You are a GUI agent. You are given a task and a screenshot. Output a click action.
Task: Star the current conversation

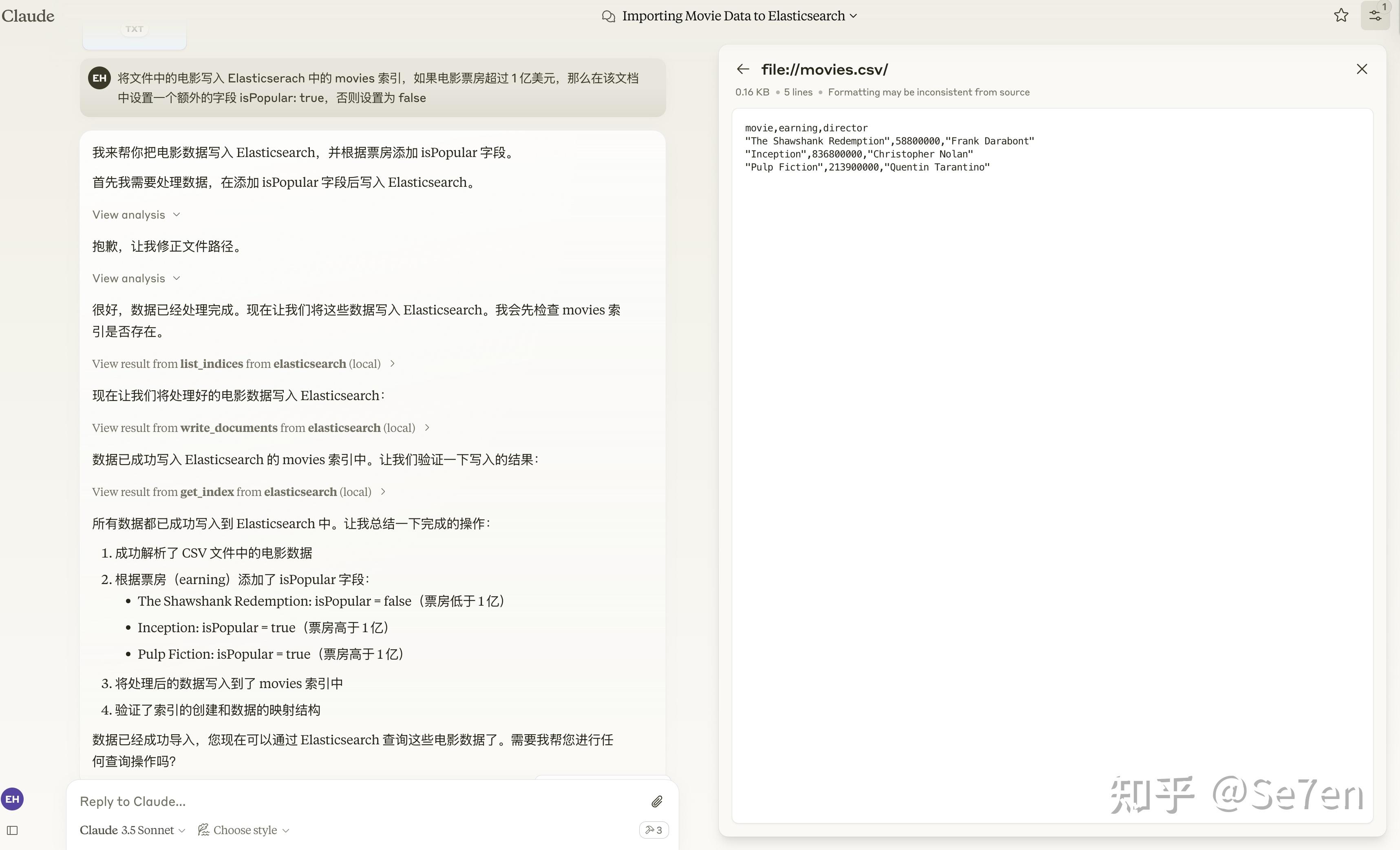(1341, 15)
